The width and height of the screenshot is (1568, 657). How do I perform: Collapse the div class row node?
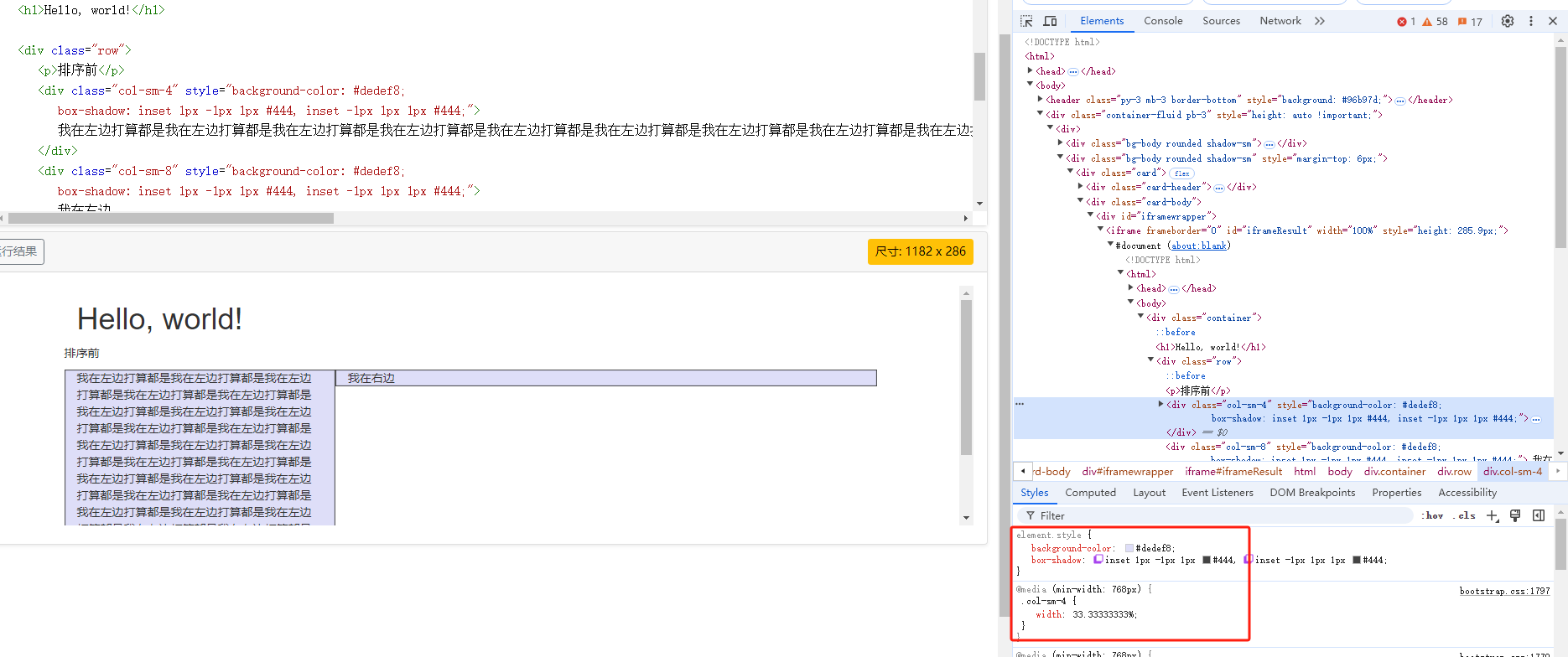coord(1151,360)
